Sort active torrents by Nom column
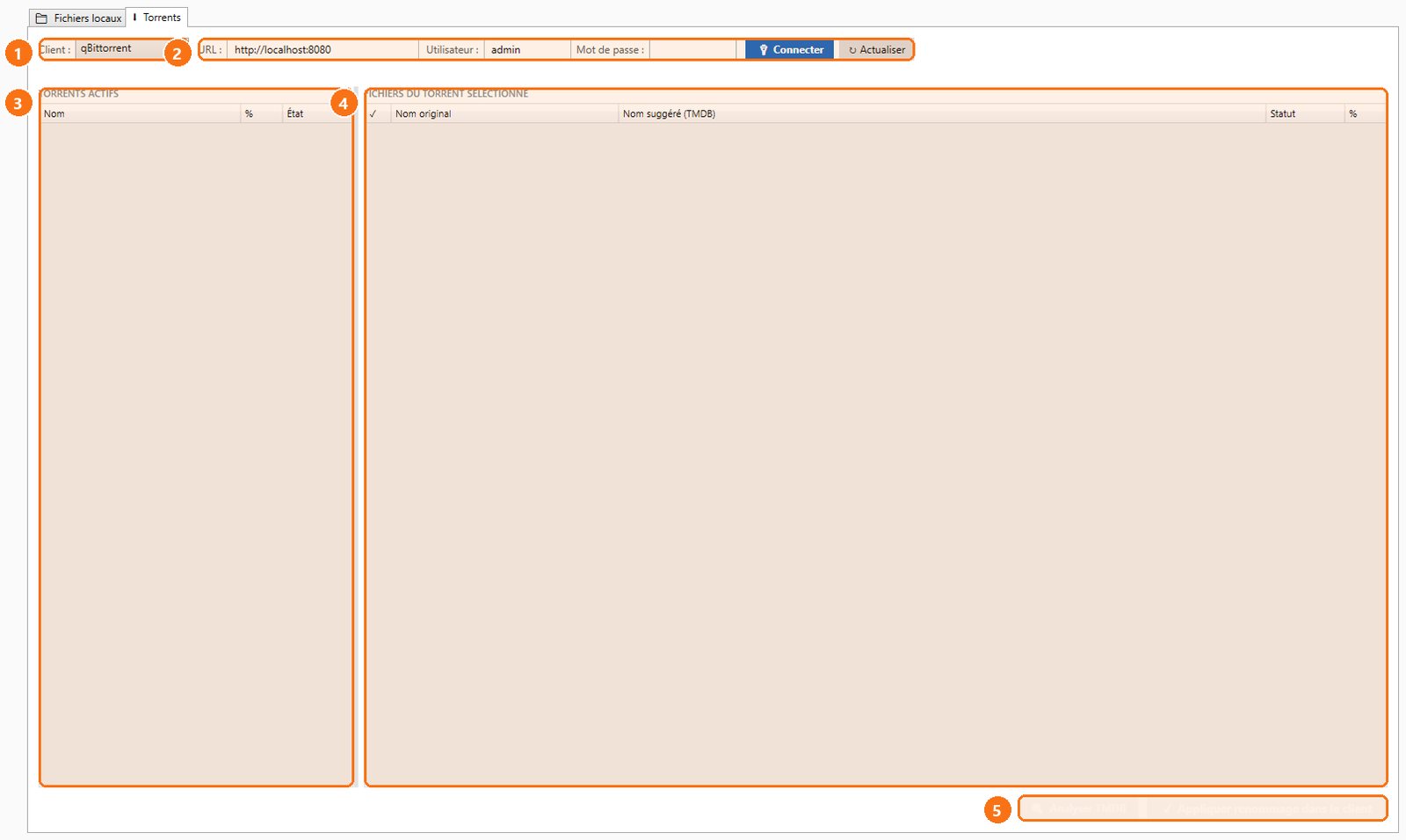Viewport: 1406px width, 840px height. coord(141,113)
